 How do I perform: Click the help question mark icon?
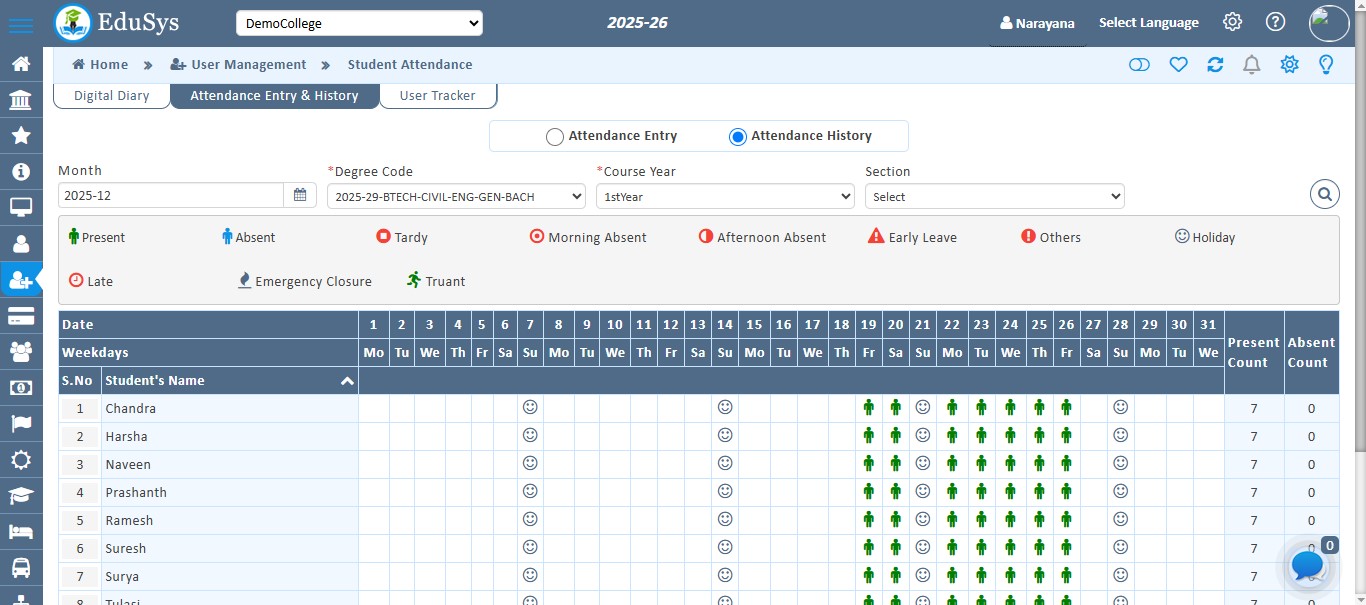(x=1275, y=22)
